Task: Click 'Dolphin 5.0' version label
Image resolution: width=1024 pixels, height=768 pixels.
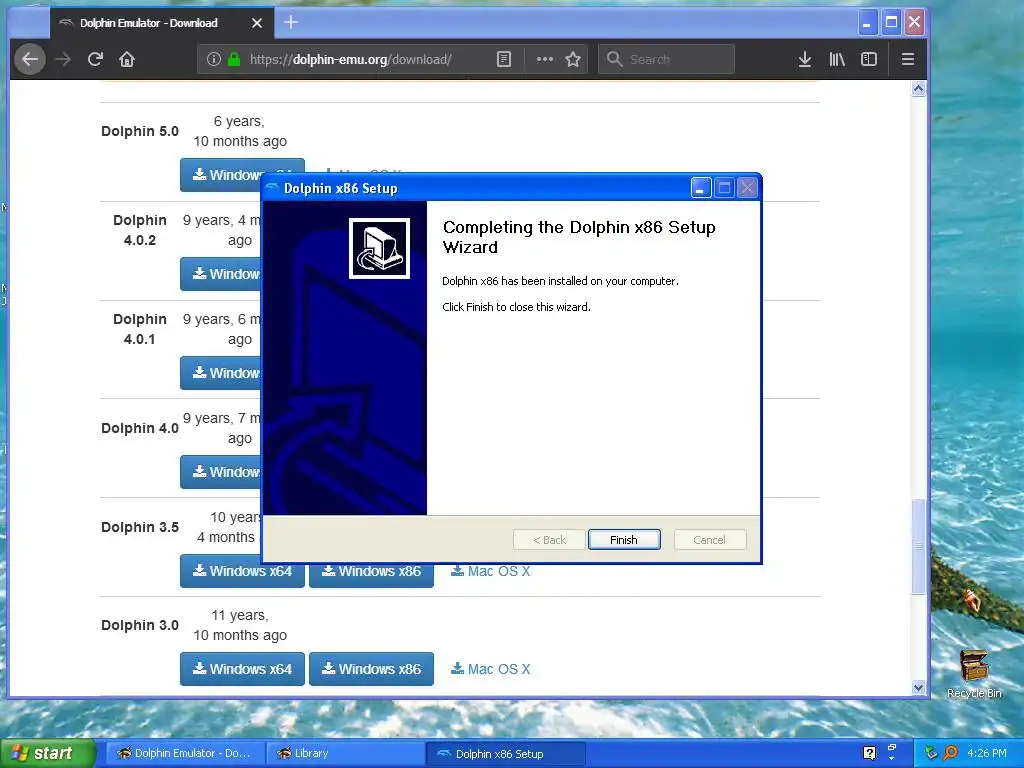Action: [x=140, y=131]
